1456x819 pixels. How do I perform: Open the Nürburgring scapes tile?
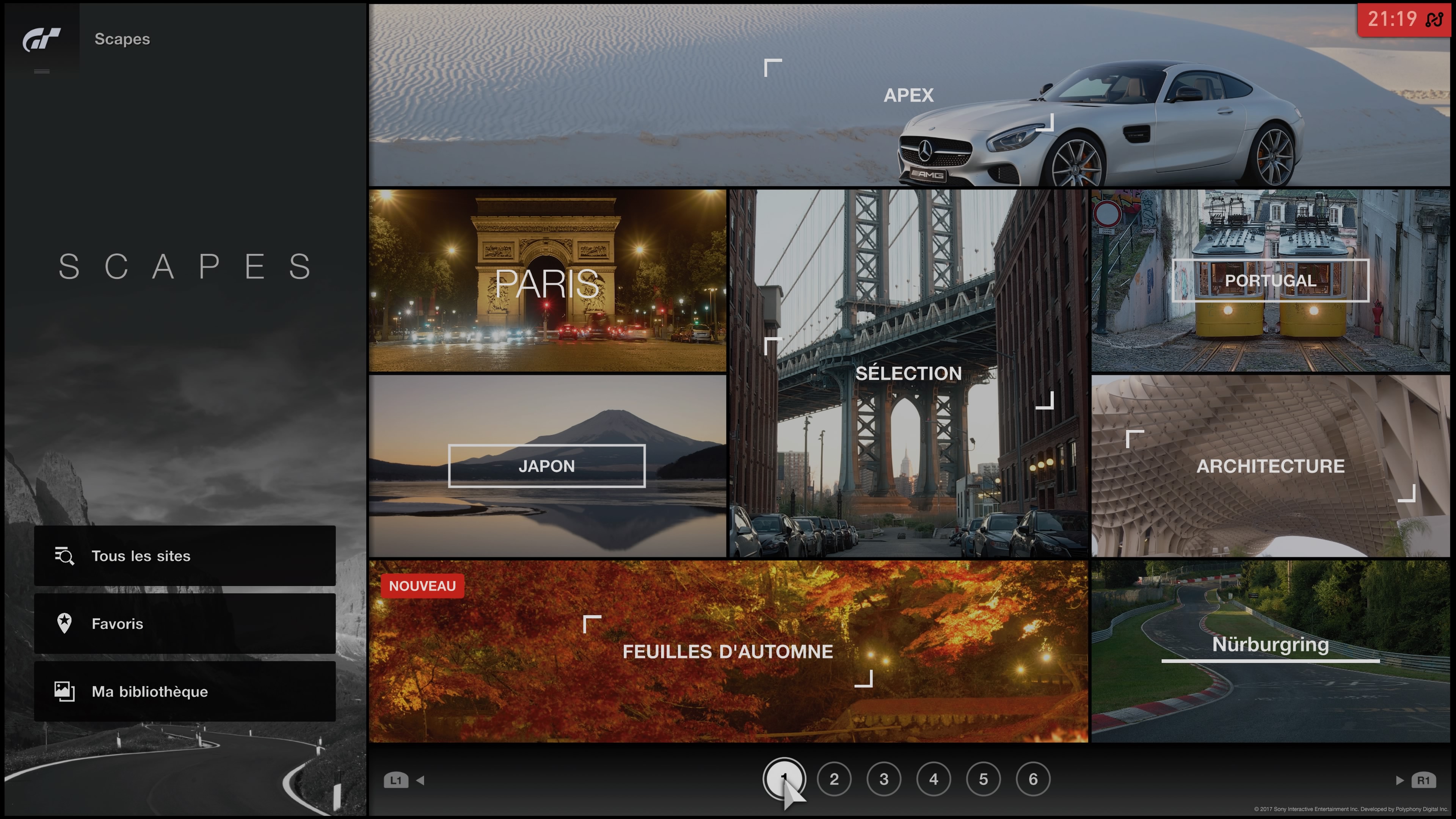[x=1271, y=651]
